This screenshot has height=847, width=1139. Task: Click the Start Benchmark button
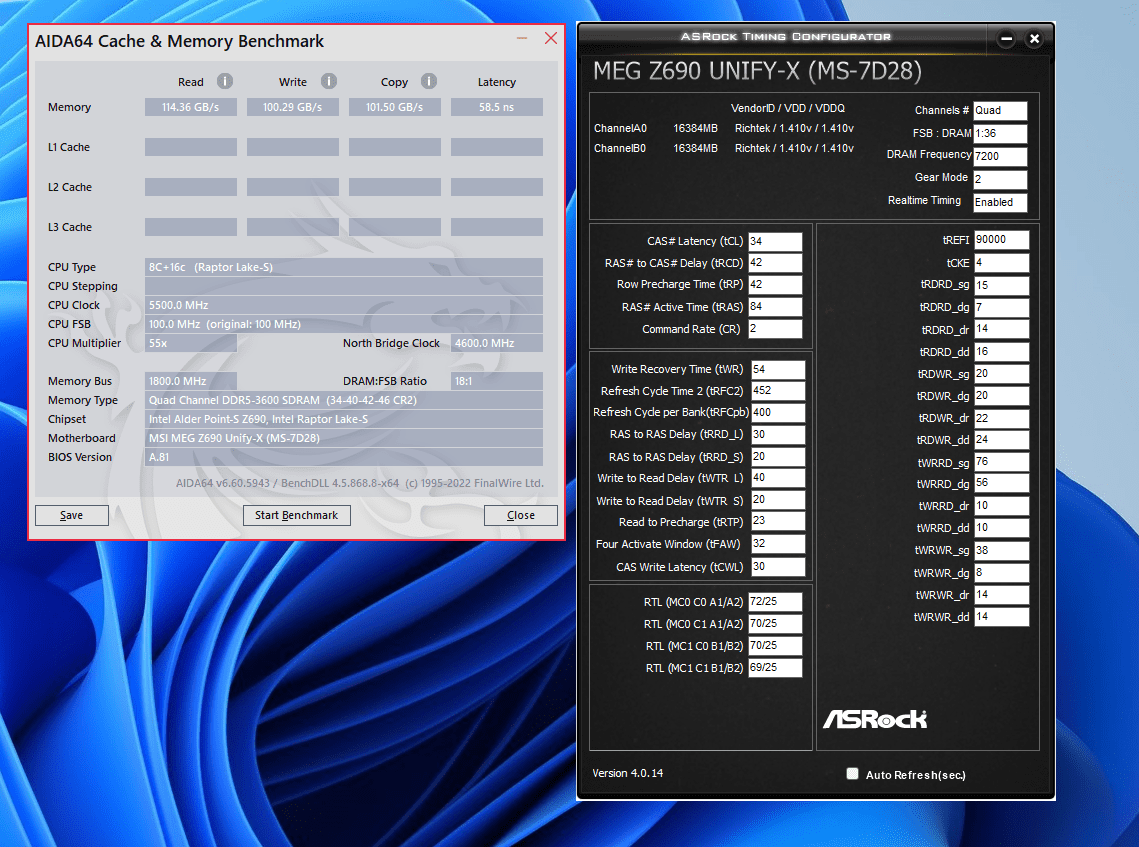click(x=296, y=515)
